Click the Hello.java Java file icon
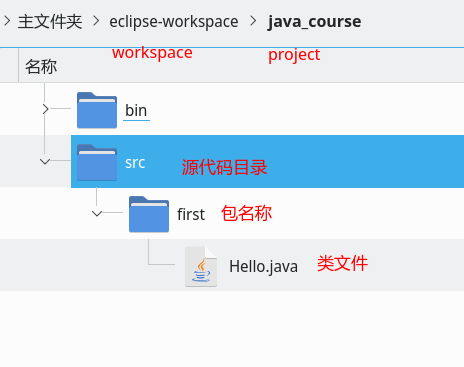 click(x=201, y=266)
